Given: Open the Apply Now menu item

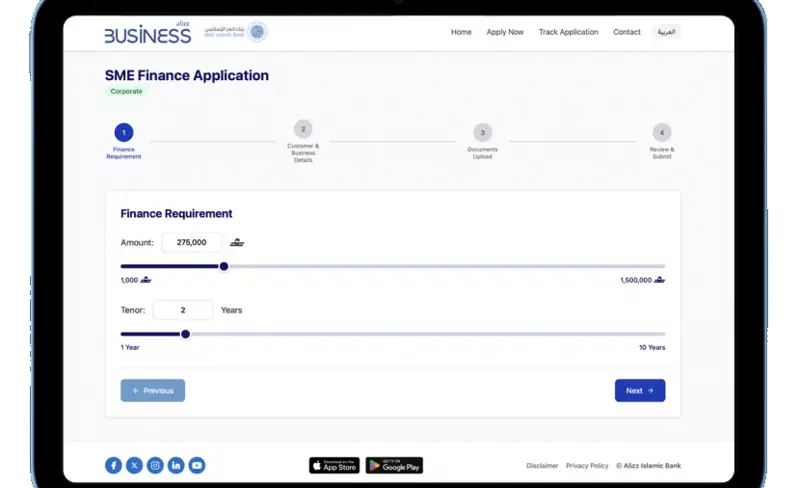Looking at the screenshot, I should (505, 32).
